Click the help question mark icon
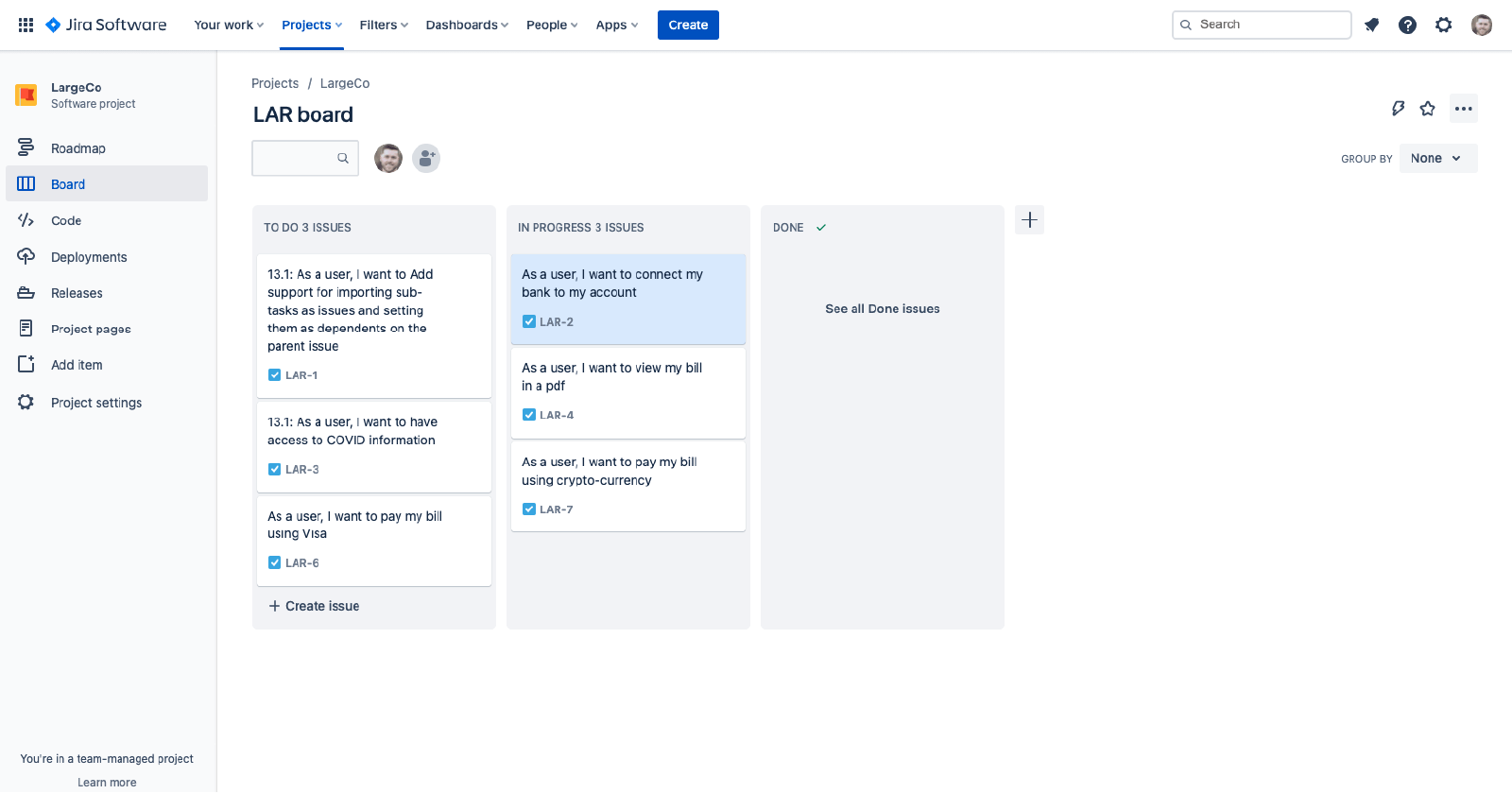Image resolution: width=1512 pixels, height=794 pixels. (x=1407, y=26)
